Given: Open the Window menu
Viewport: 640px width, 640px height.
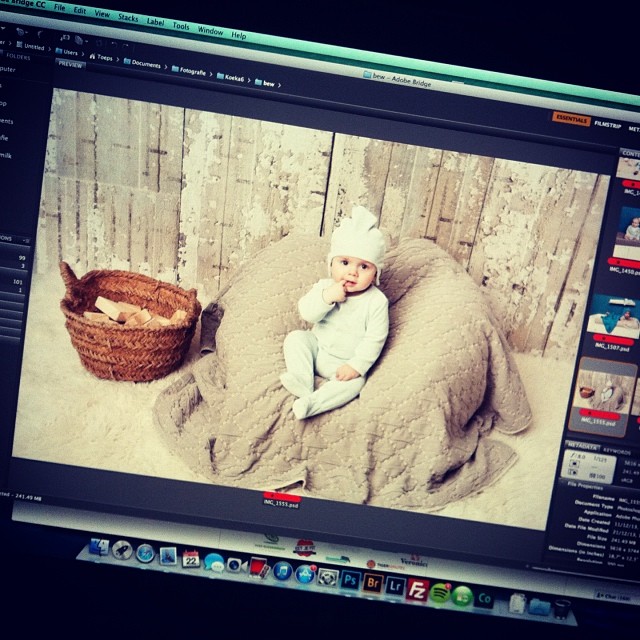Looking at the screenshot, I should tap(210, 31).
